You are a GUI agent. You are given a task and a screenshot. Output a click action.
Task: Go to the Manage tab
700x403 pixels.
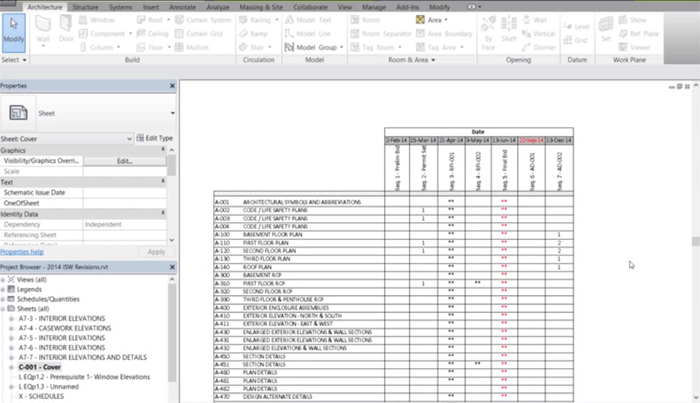[x=374, y=7]
